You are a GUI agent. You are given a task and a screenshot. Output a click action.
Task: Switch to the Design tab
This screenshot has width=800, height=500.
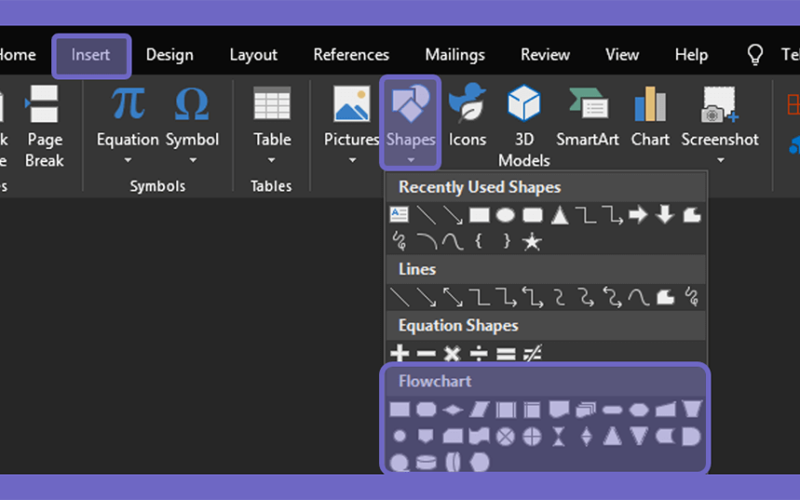click(169, 55)
